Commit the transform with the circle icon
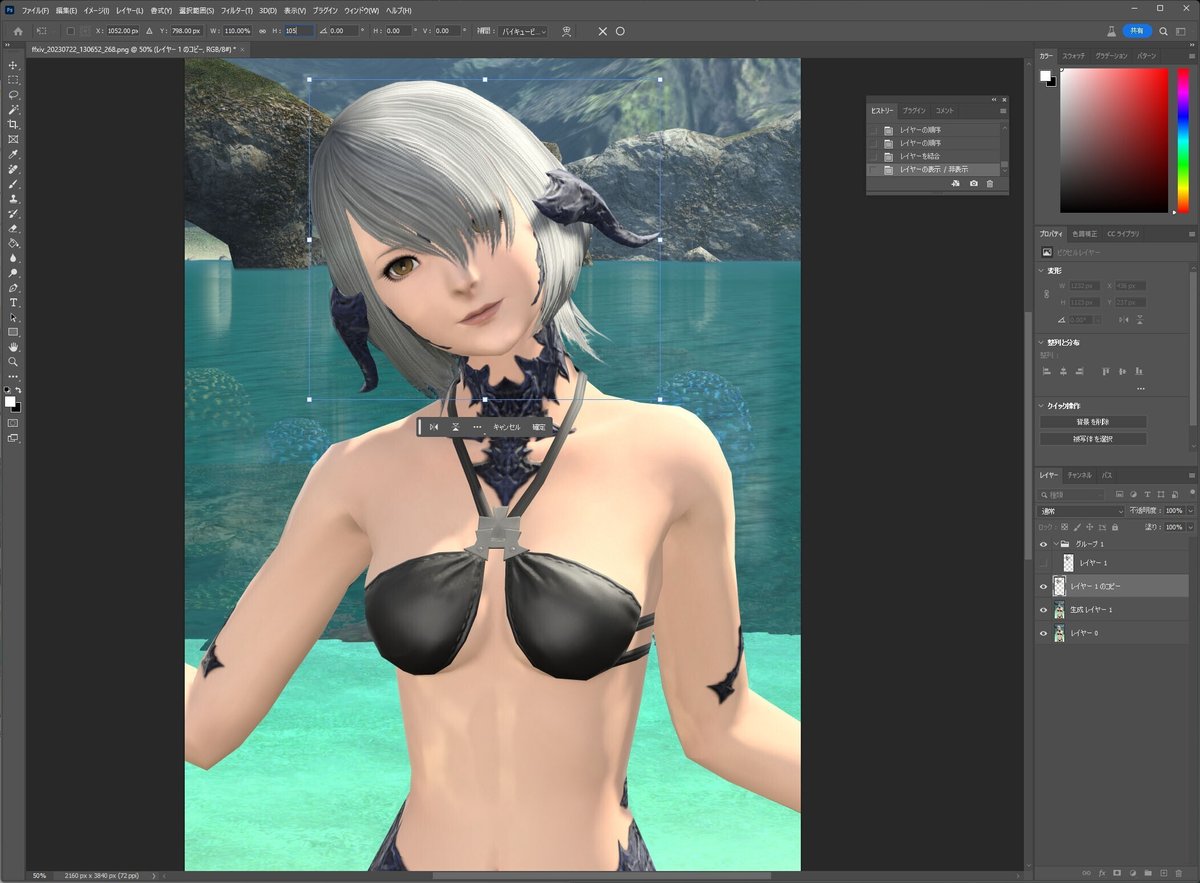 (620, 31)
